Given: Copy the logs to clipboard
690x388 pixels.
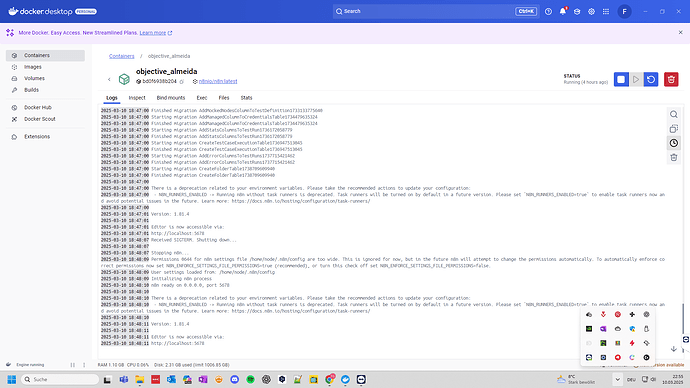Looking at the screenshot, I should (x=674, y=129).
